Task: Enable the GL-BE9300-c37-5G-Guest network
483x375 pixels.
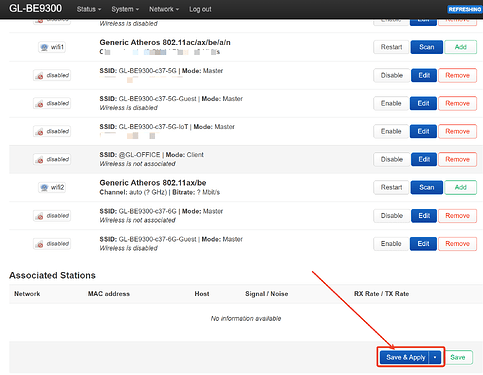Action: 391,103
